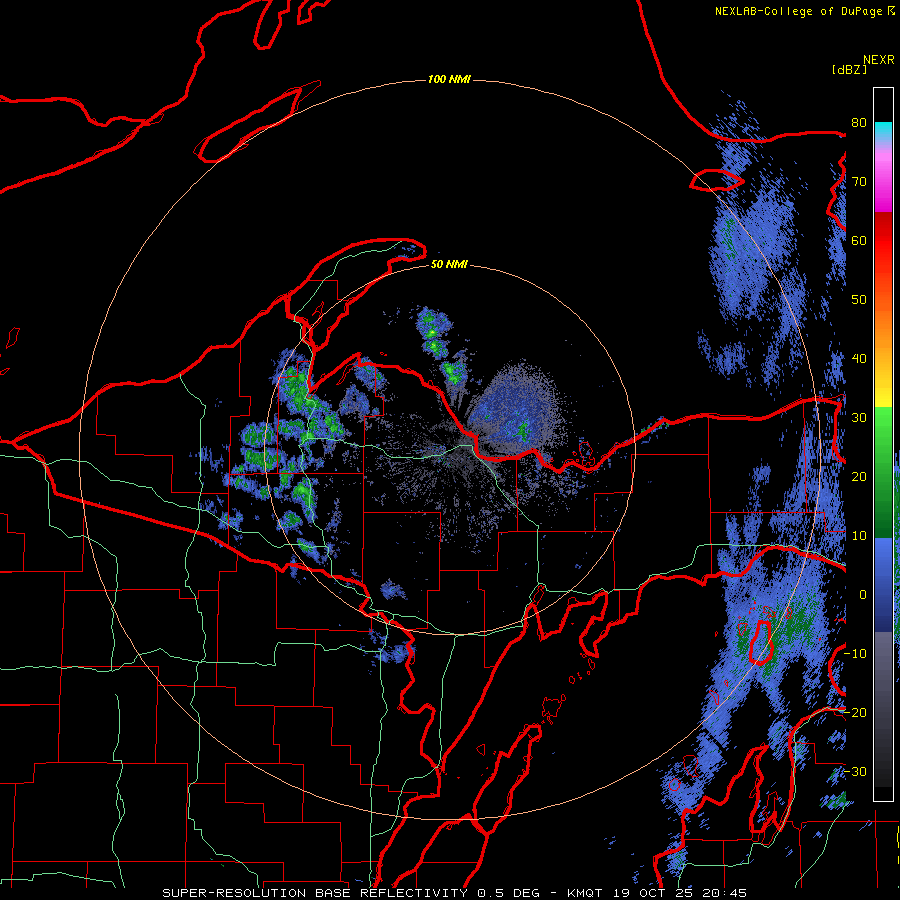Viewport: 900px width, 900px height.
Task: Select the 40 dBZ scale value
Action: pyautogui.click(x=859, y=358)
